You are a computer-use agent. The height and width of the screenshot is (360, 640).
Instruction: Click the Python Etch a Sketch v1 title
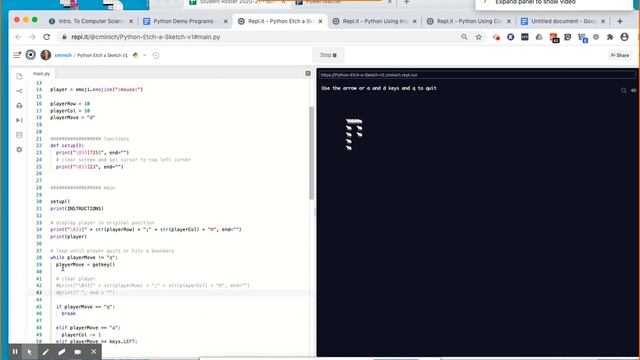click(x=102, y=55)
